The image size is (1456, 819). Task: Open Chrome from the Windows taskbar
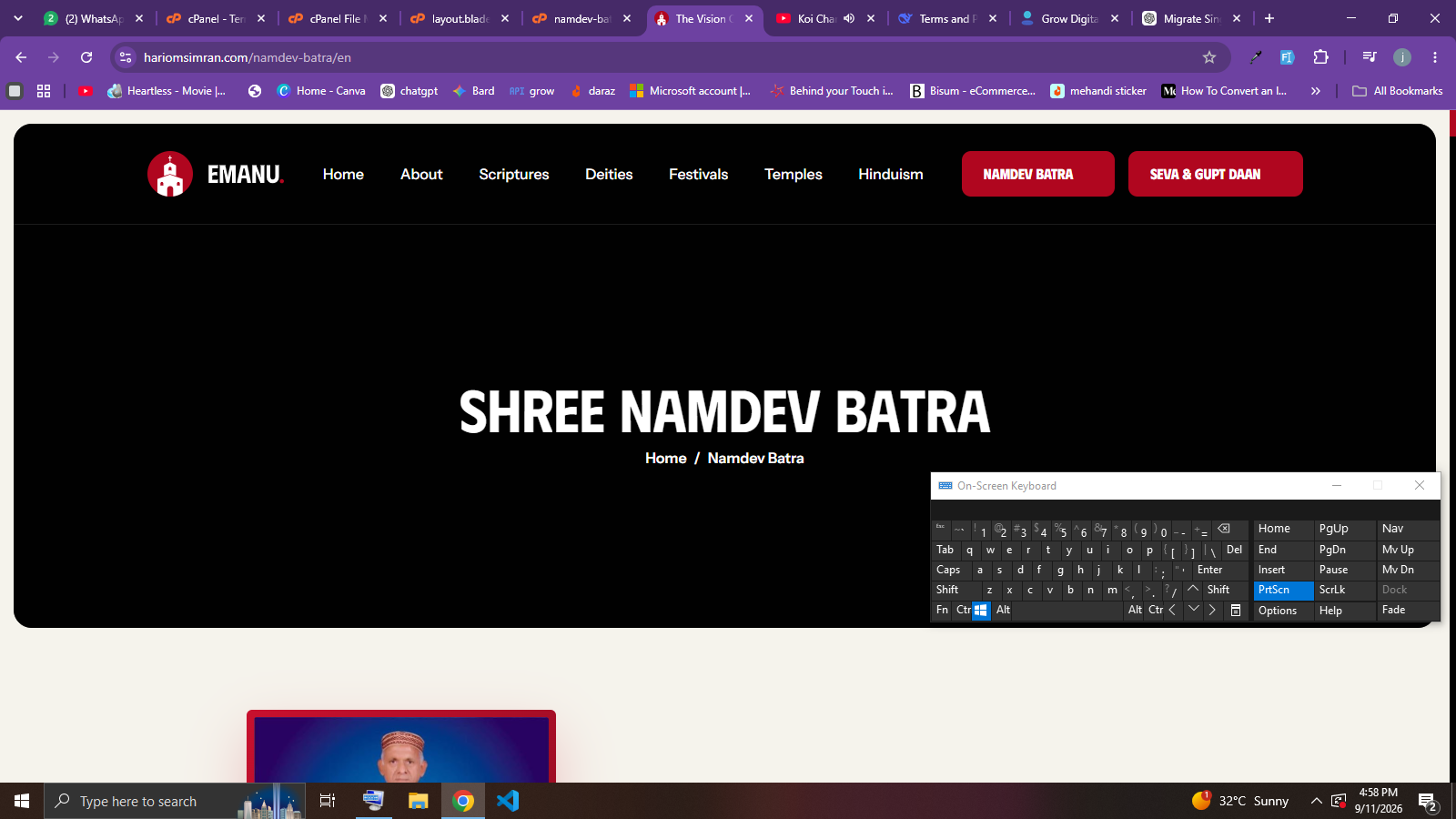463,801
